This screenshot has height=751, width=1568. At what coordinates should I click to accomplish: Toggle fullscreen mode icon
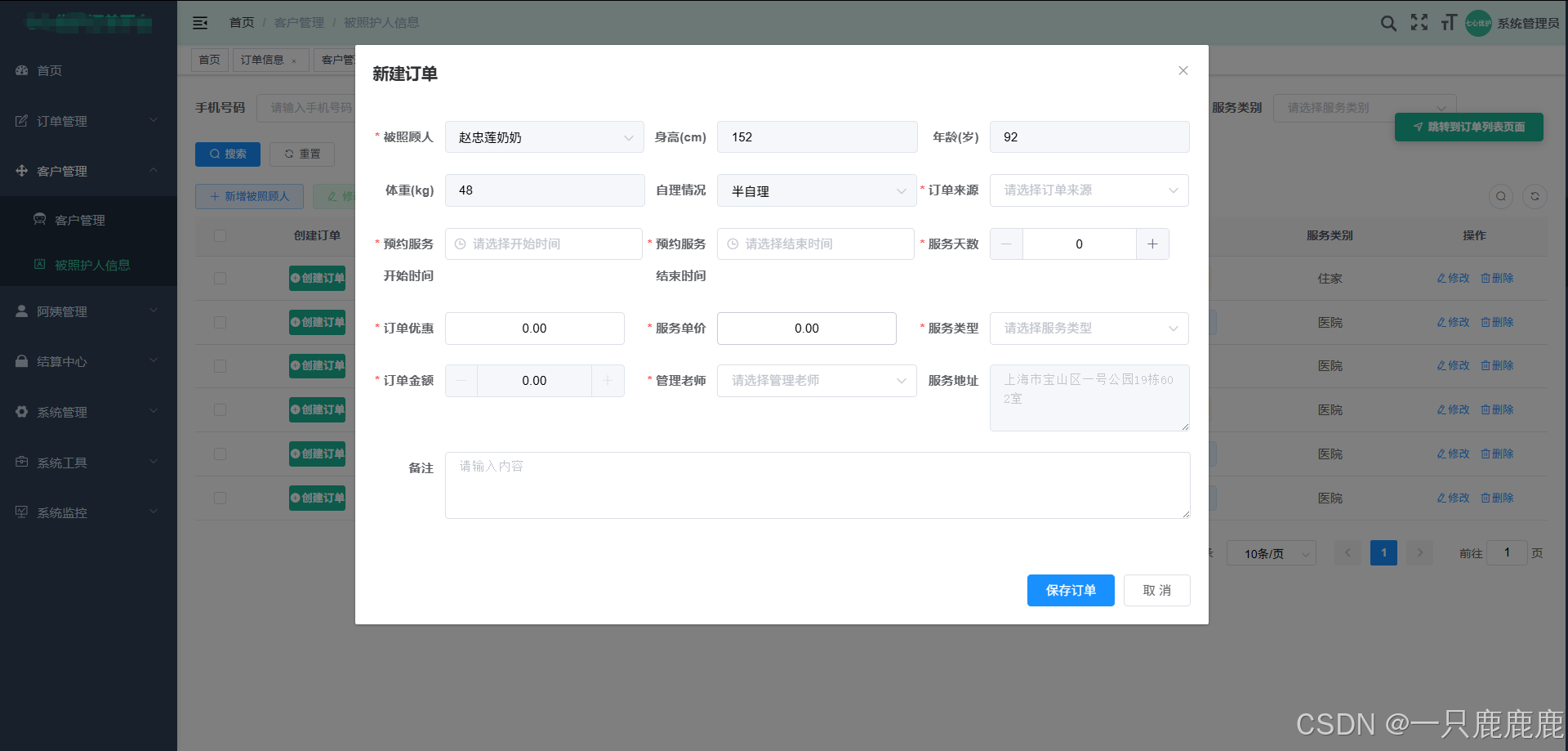click(1419, 23)
